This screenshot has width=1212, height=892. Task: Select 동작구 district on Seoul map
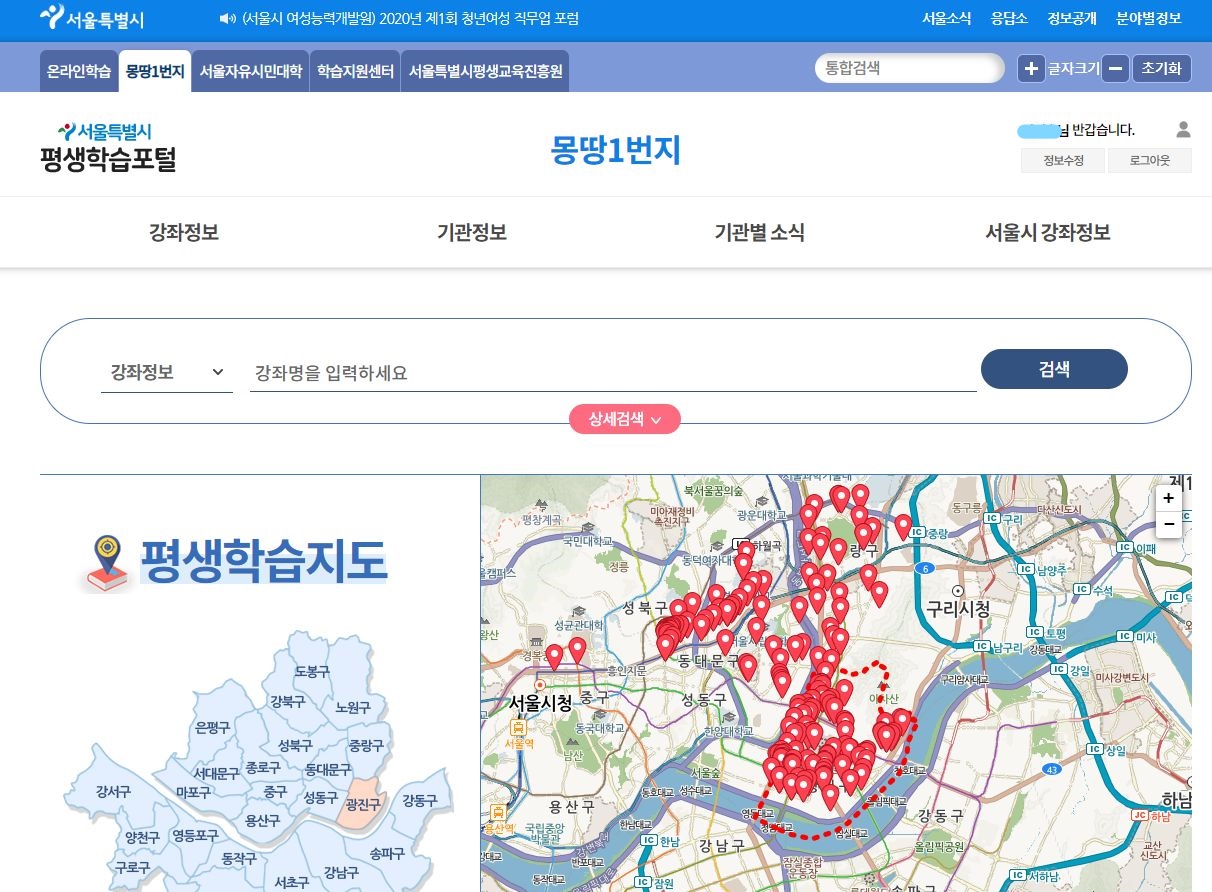tap(239, 858)
